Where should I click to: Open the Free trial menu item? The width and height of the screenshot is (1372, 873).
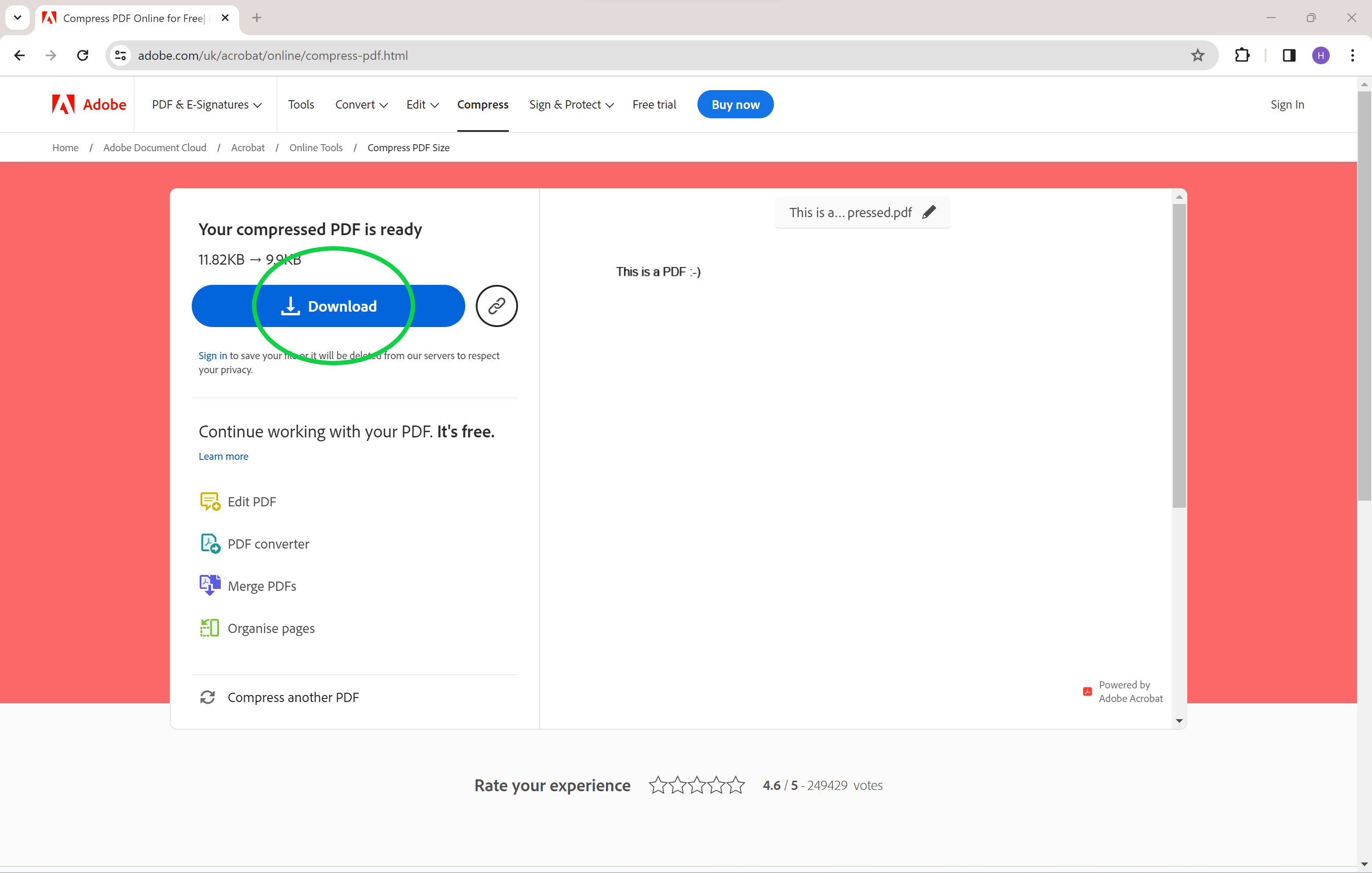point(654,105)
